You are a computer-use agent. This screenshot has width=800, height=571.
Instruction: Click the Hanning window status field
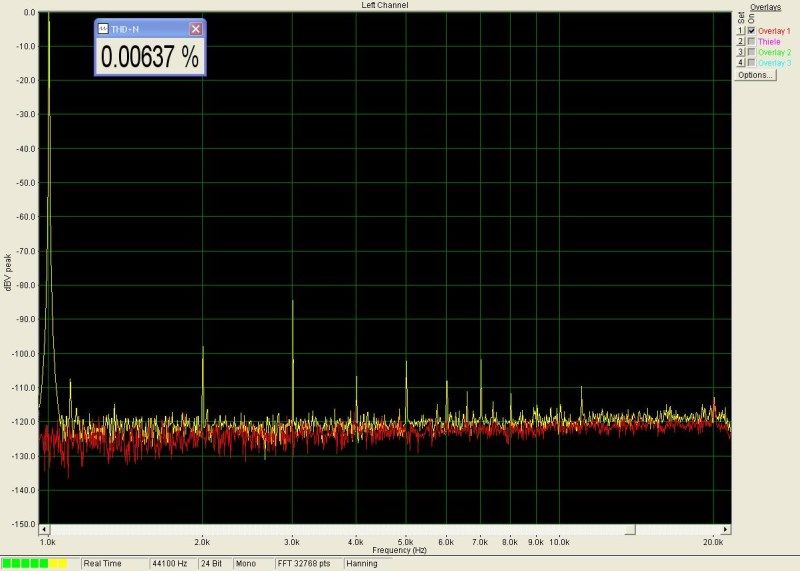coord(367,563)
